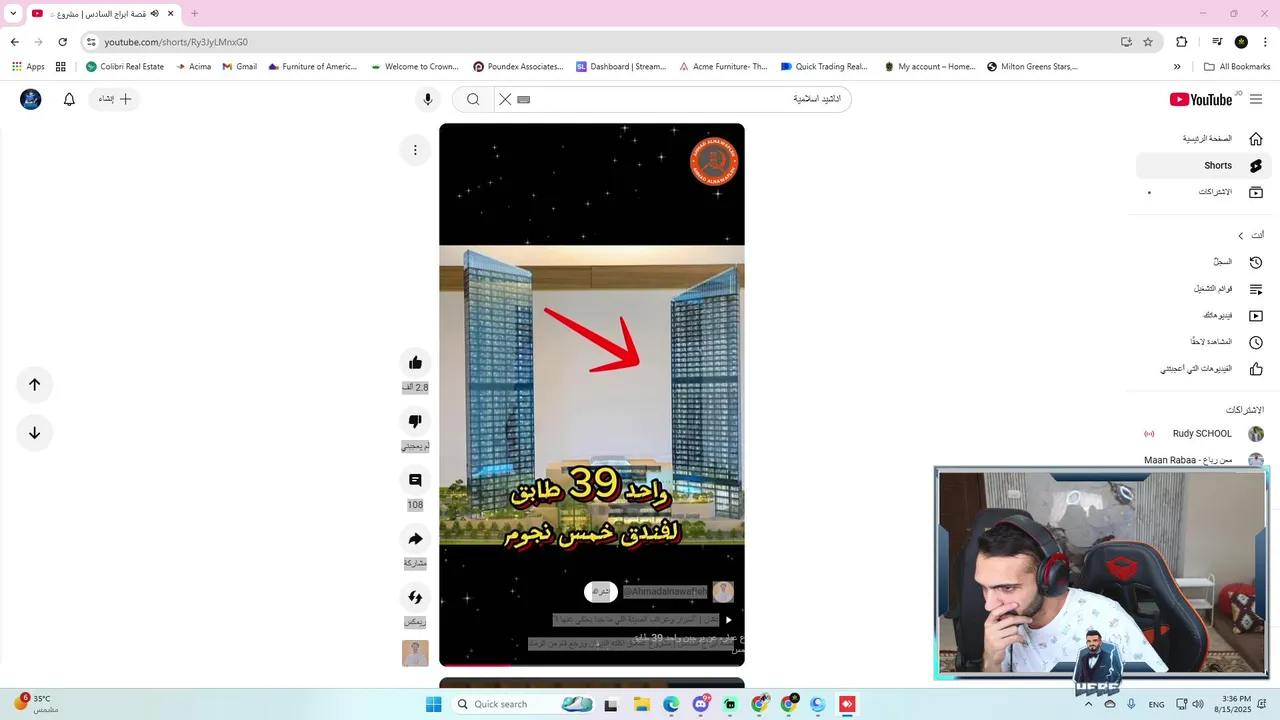Viewport: 1280px width, 720px height.
Task: Dislike the Short with thumbs down
Action: (x=415, y=421)
